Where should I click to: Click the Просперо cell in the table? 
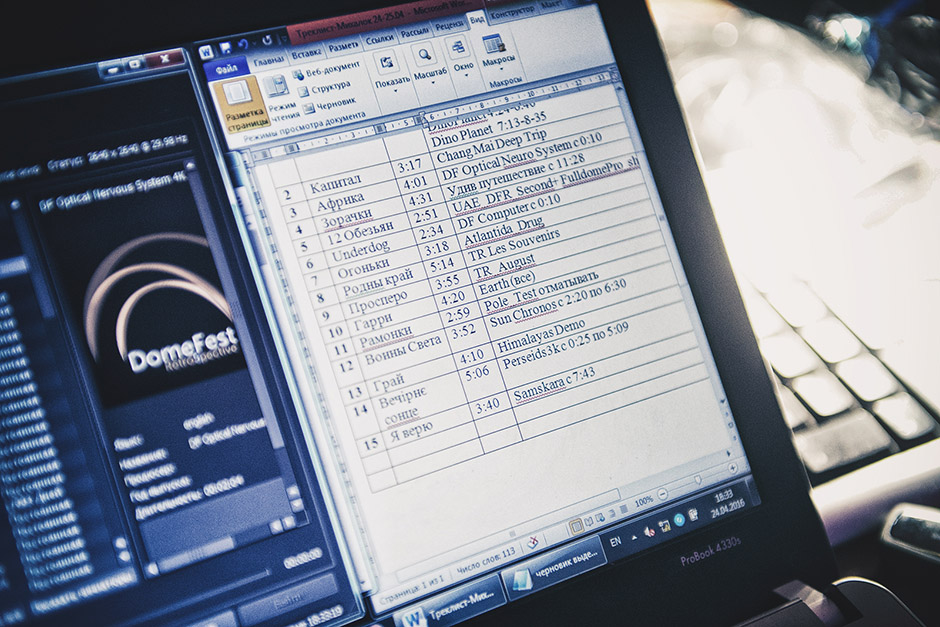tap(377, 302)
